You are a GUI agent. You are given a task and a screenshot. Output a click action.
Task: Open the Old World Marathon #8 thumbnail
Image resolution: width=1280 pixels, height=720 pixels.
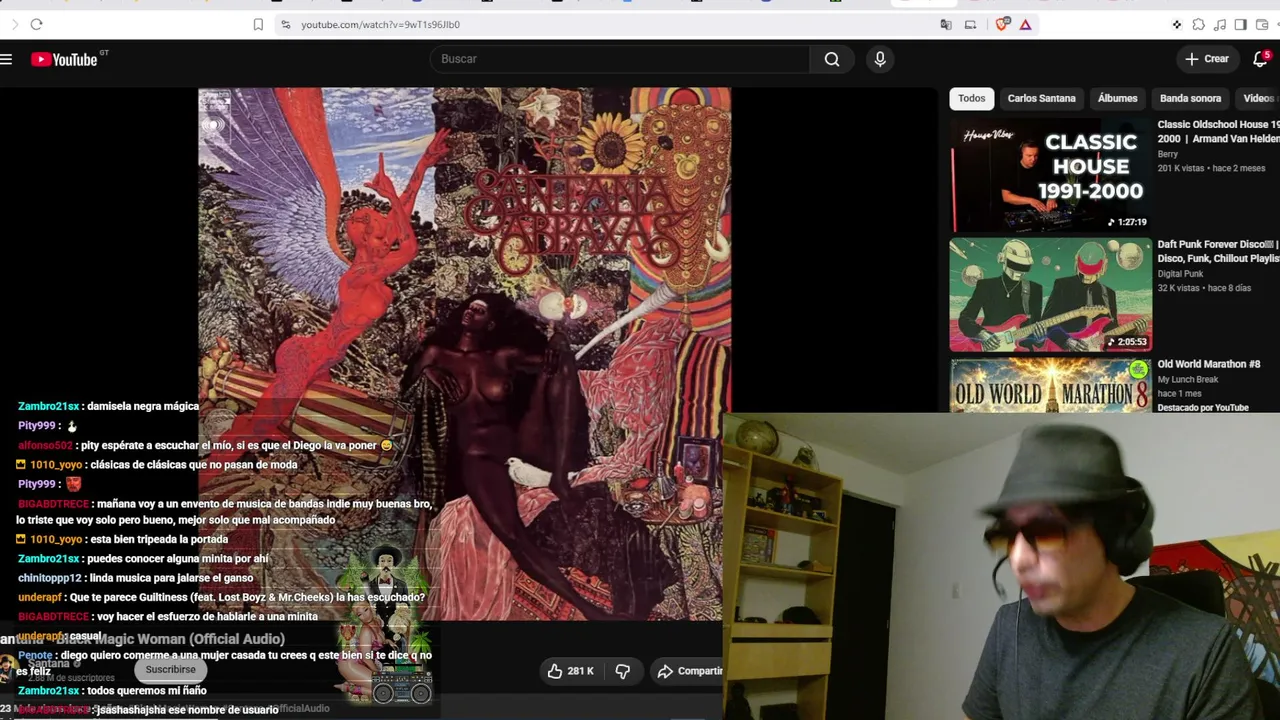[x=1050, y=385]
